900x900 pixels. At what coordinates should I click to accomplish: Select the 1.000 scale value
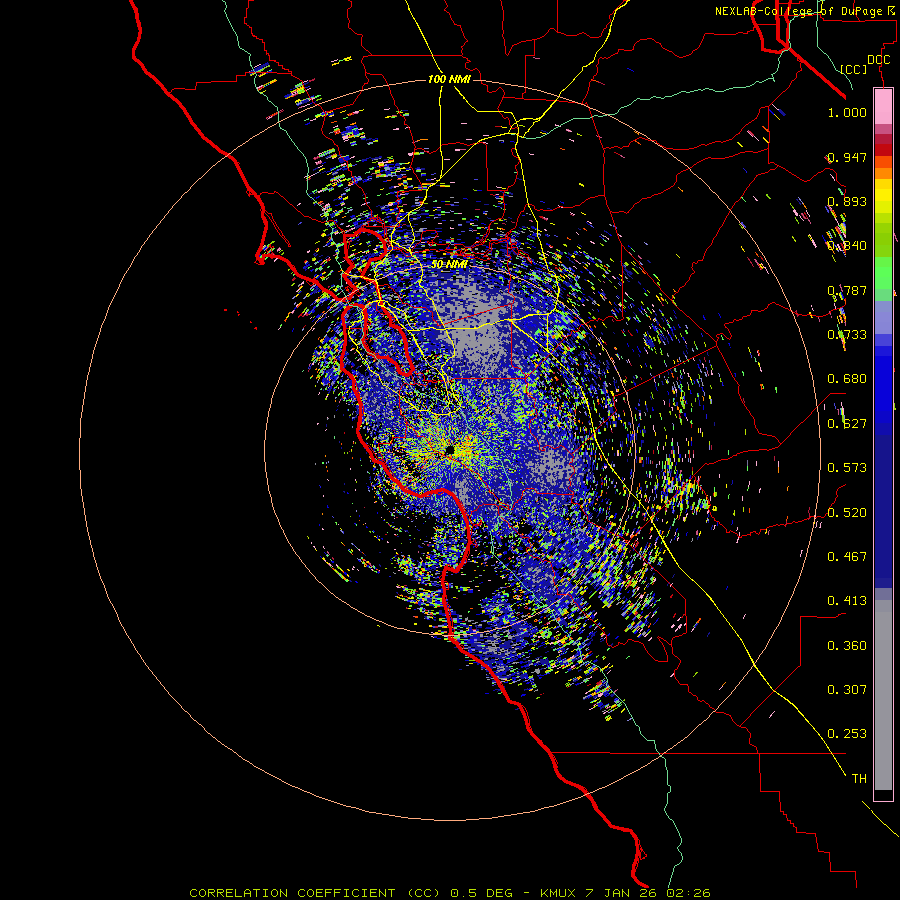click(x=847, y=112)
